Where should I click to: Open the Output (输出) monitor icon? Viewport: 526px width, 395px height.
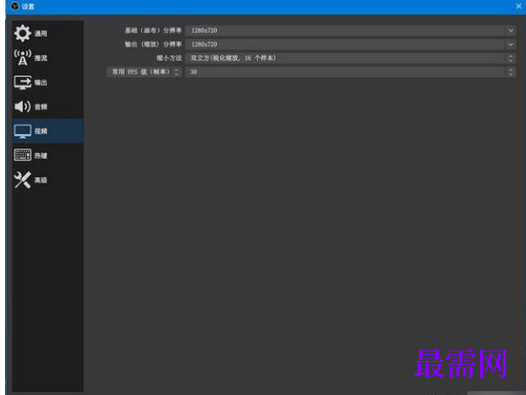pyautogui.click(x=22, y=82)
